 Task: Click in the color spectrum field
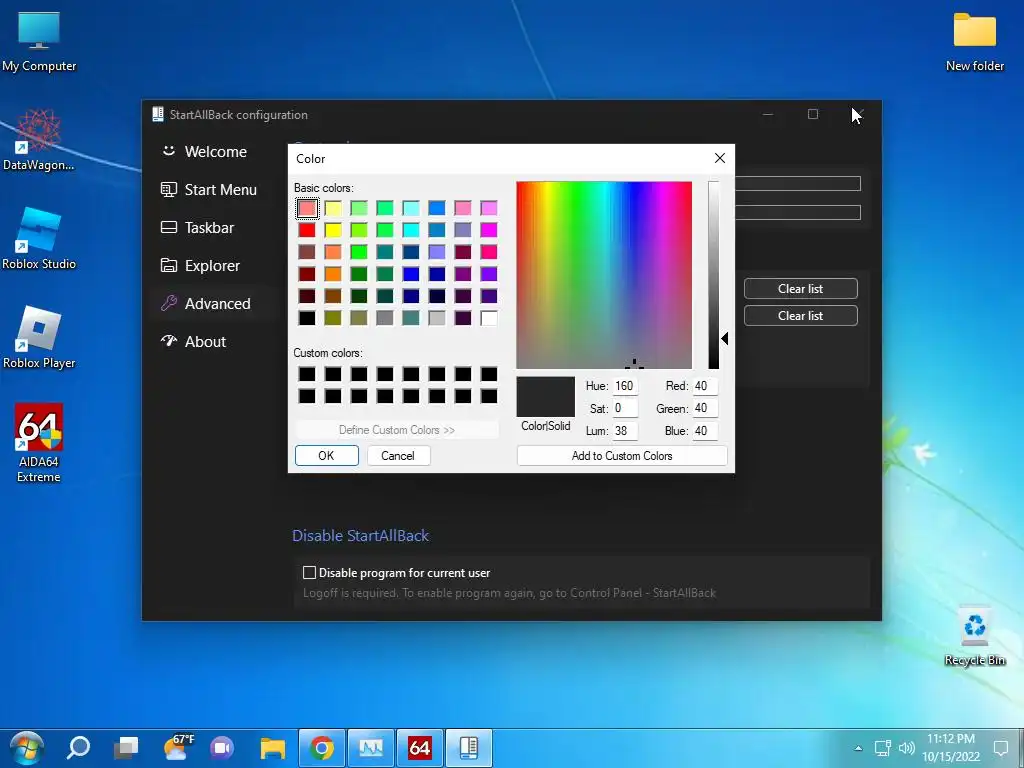604,275
